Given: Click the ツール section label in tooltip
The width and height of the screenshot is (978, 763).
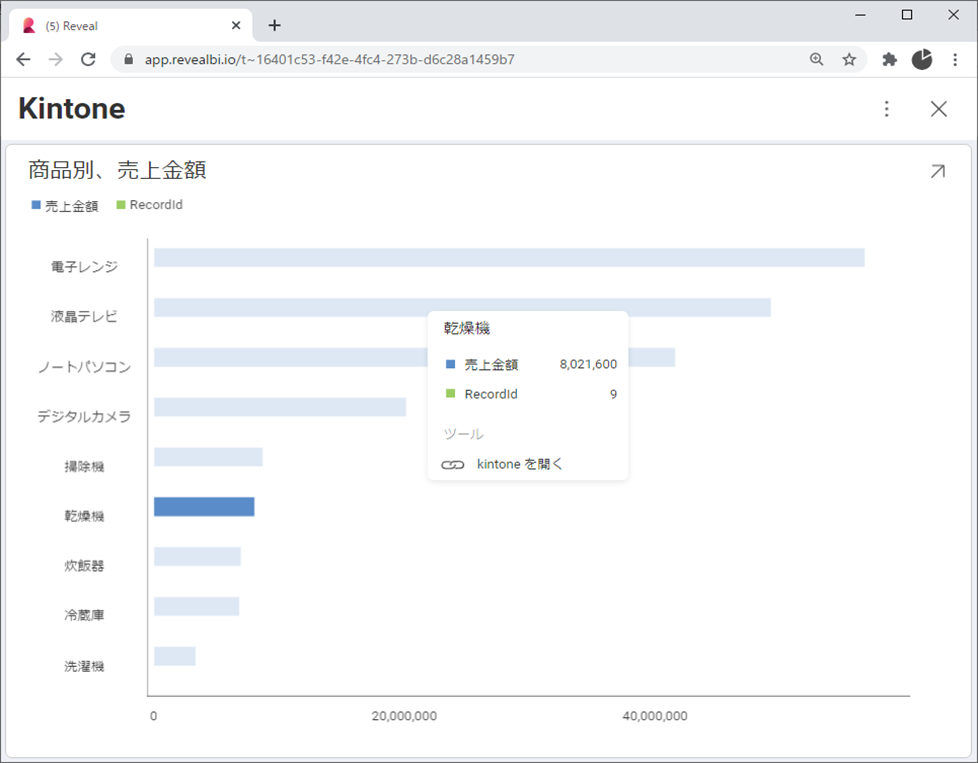Looking at the screenshot, I should tap(463, 434).
